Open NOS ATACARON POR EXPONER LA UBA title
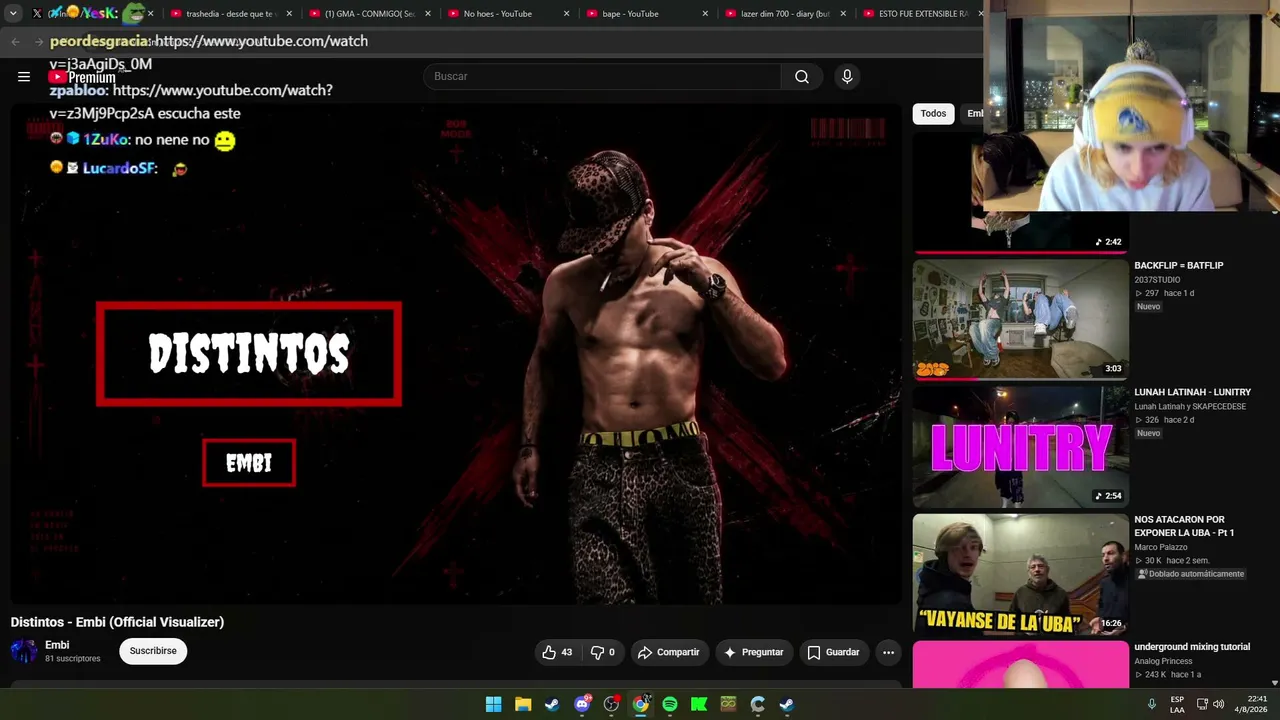The height and width of the screenshot is (720, 1280). tap(1184, 526)
